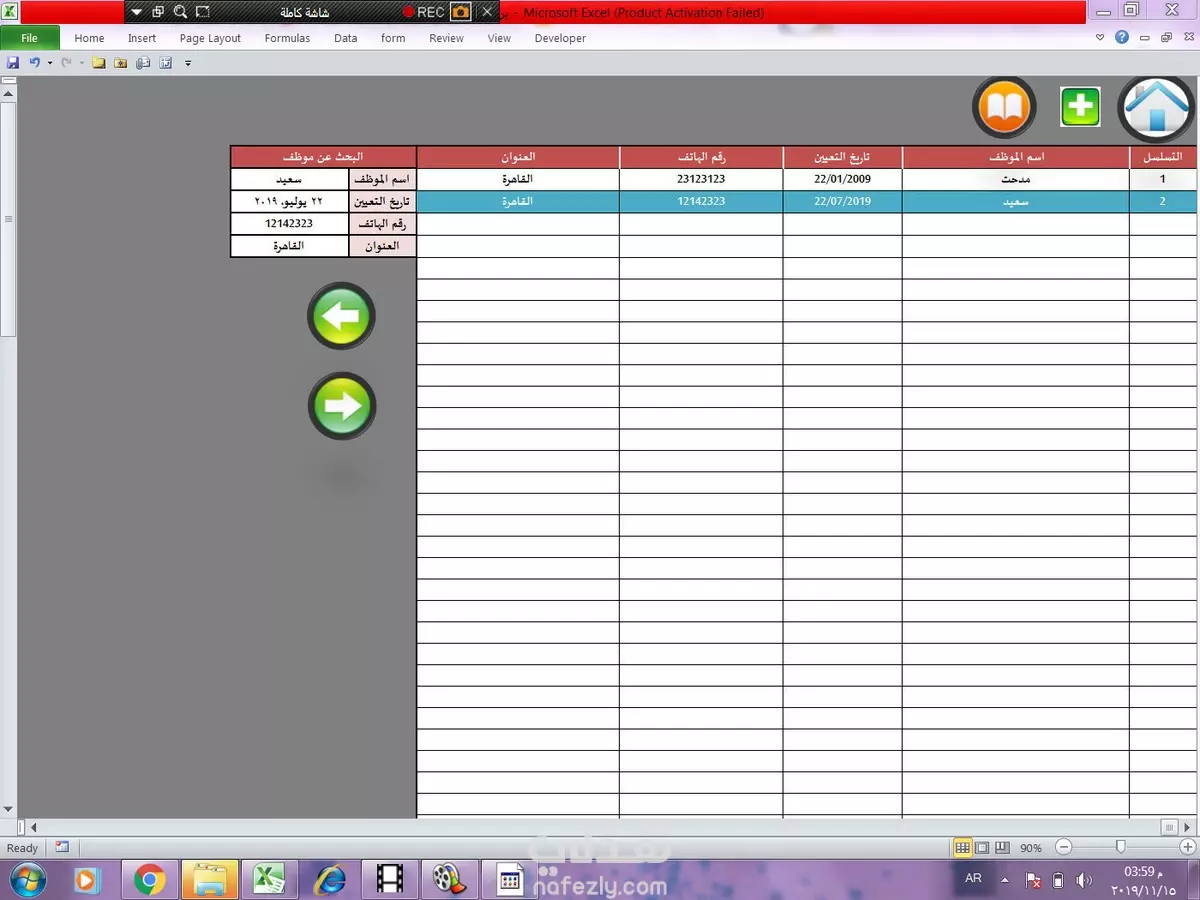Click phone 12142323 in the highlighted table row
The image size is (1200, 900).
701,201
